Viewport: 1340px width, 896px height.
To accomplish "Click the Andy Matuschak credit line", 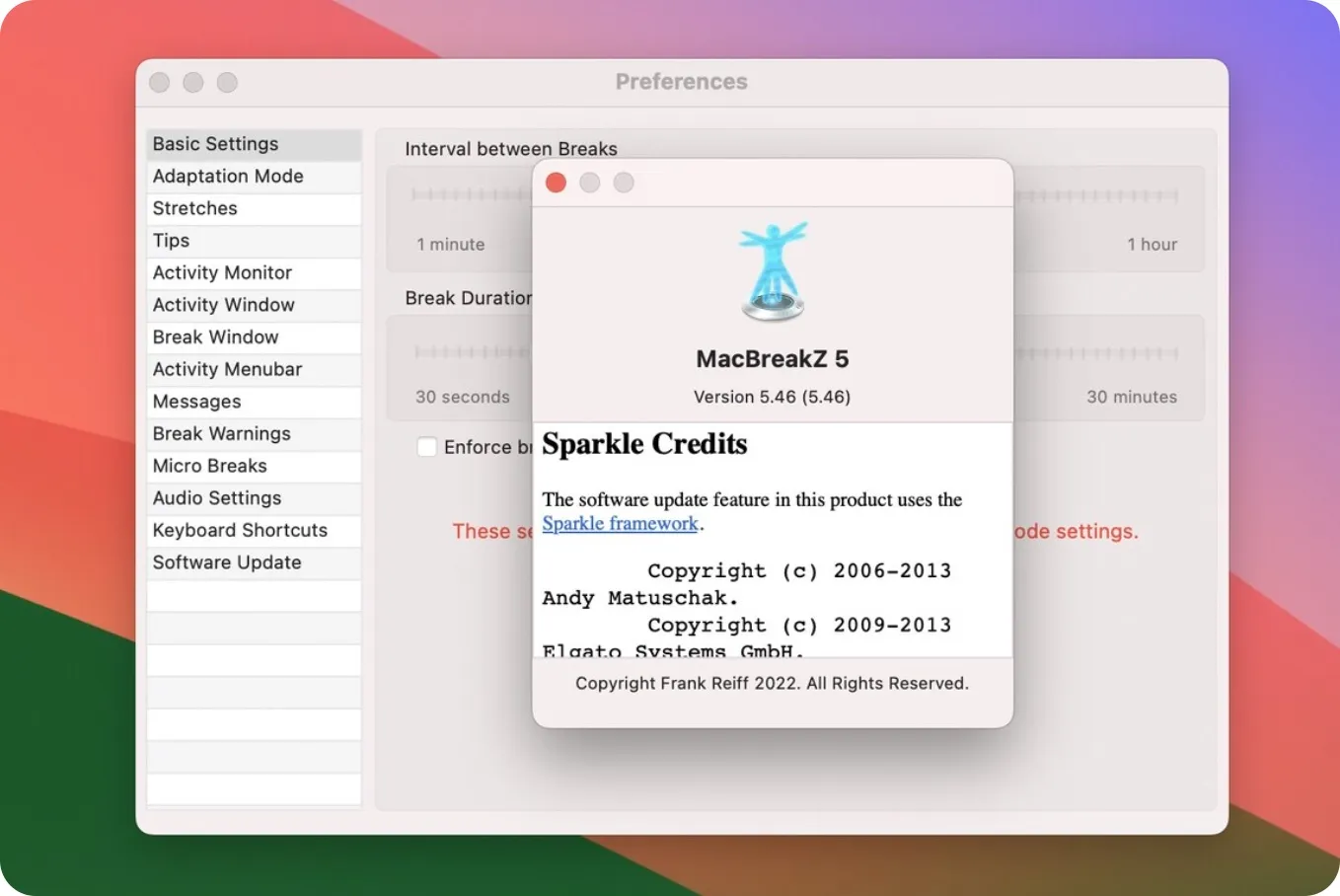I will [x=640, y=598].
